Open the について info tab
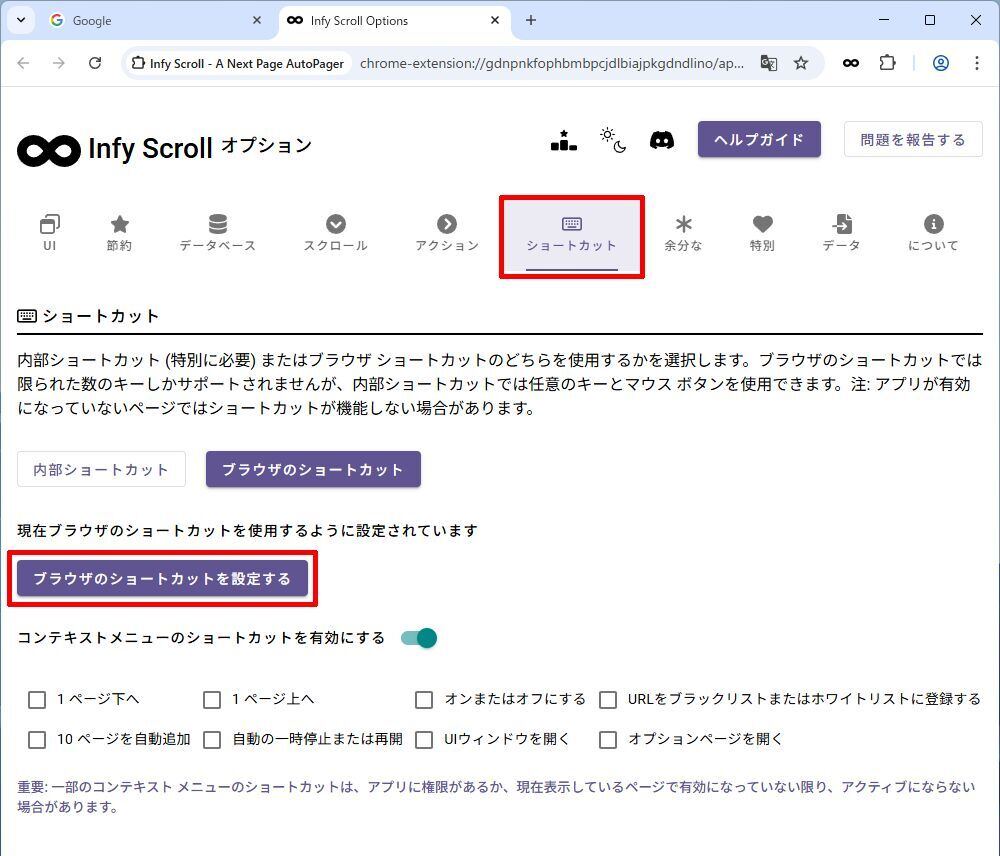1000x856 pixels. click(933, 233)
